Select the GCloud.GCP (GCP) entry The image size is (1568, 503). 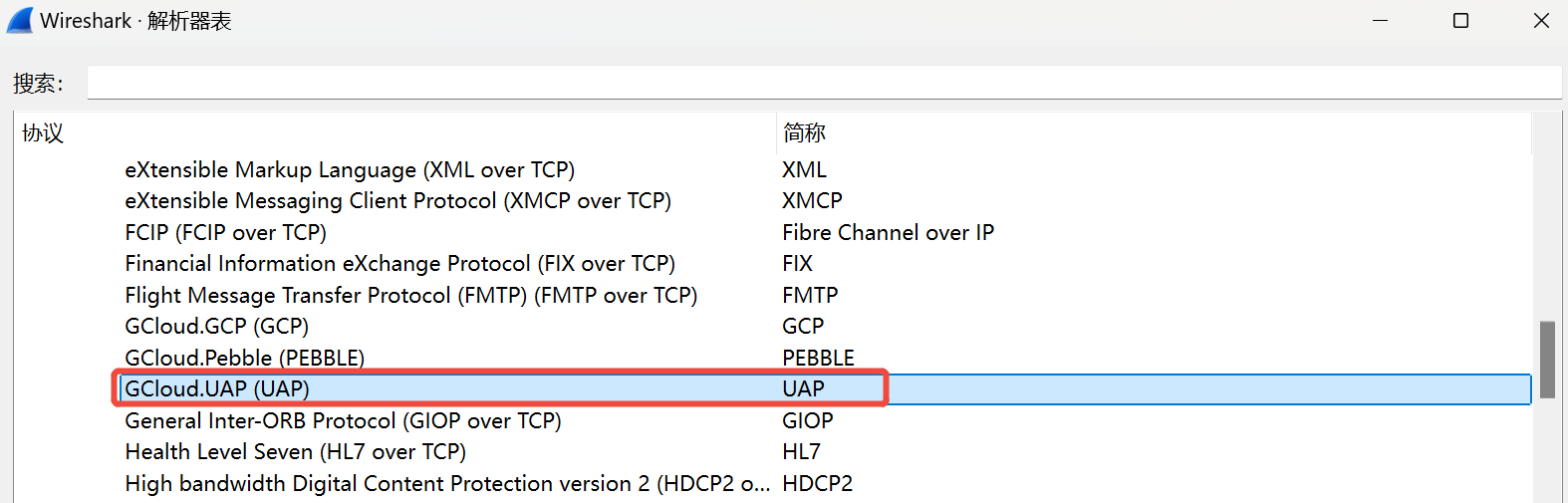click(216, 327)
